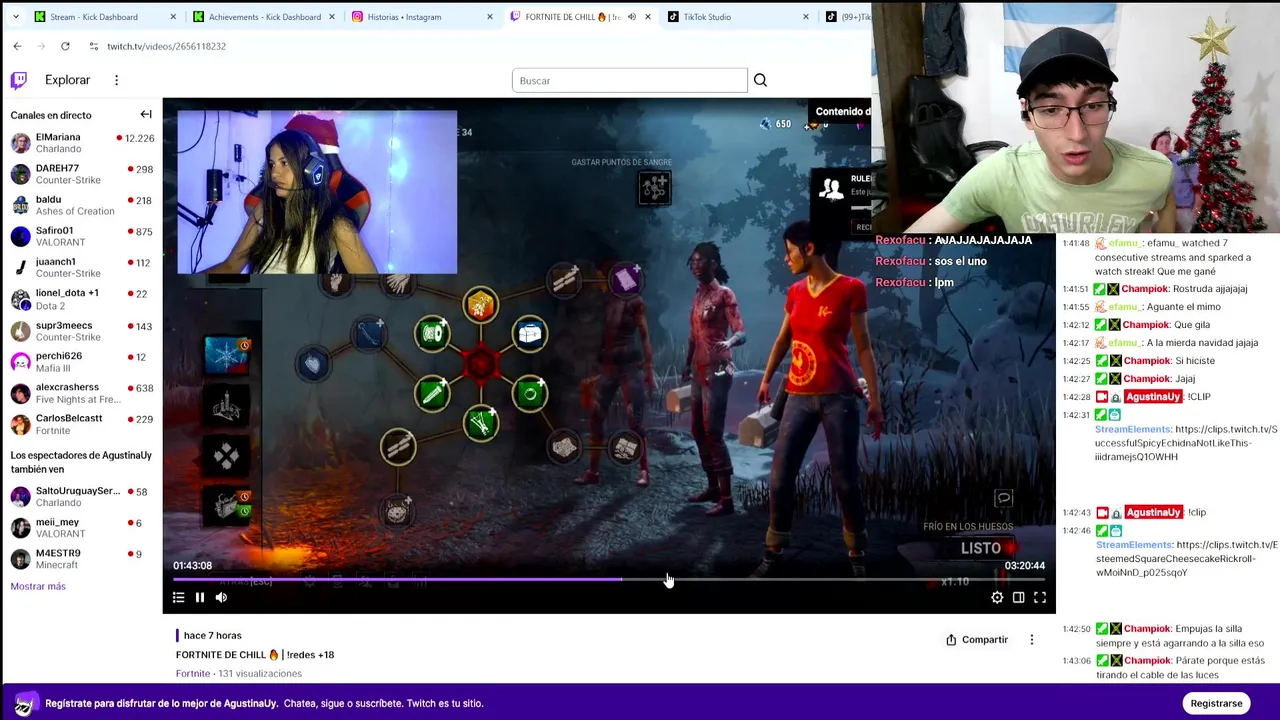Enter fullscreen on the video player
The image size is (1280, 720).
[x=1040, y=597]
